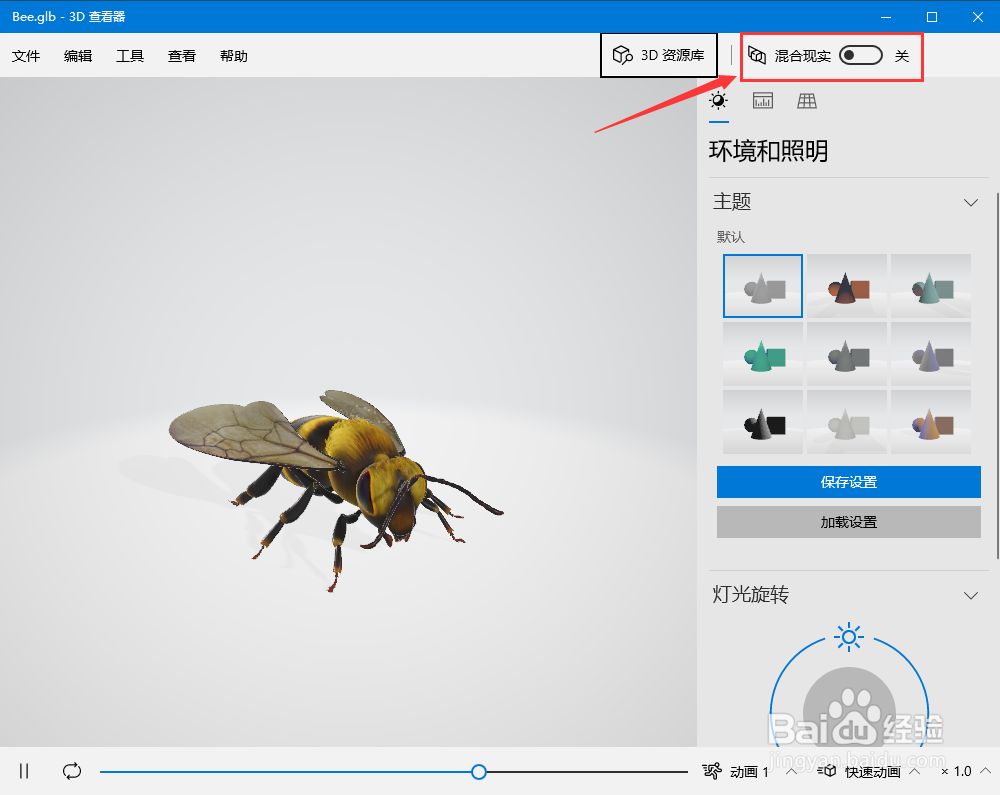The height and width of the screenshot is (795, 1000).
Task: Select the pale white theme thumbnail
Action: [847, 422]
